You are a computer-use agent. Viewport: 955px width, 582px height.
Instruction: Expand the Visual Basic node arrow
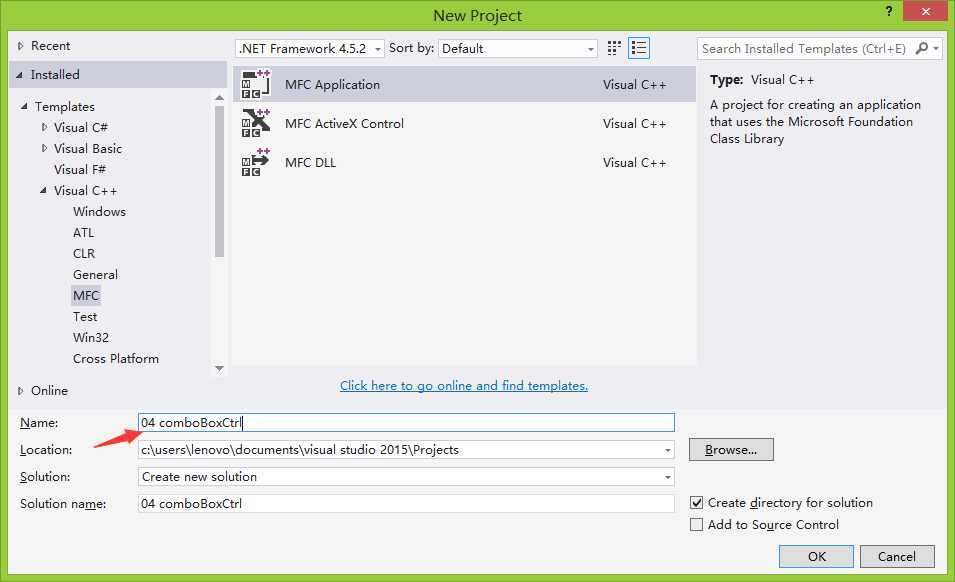click(44, 148)
